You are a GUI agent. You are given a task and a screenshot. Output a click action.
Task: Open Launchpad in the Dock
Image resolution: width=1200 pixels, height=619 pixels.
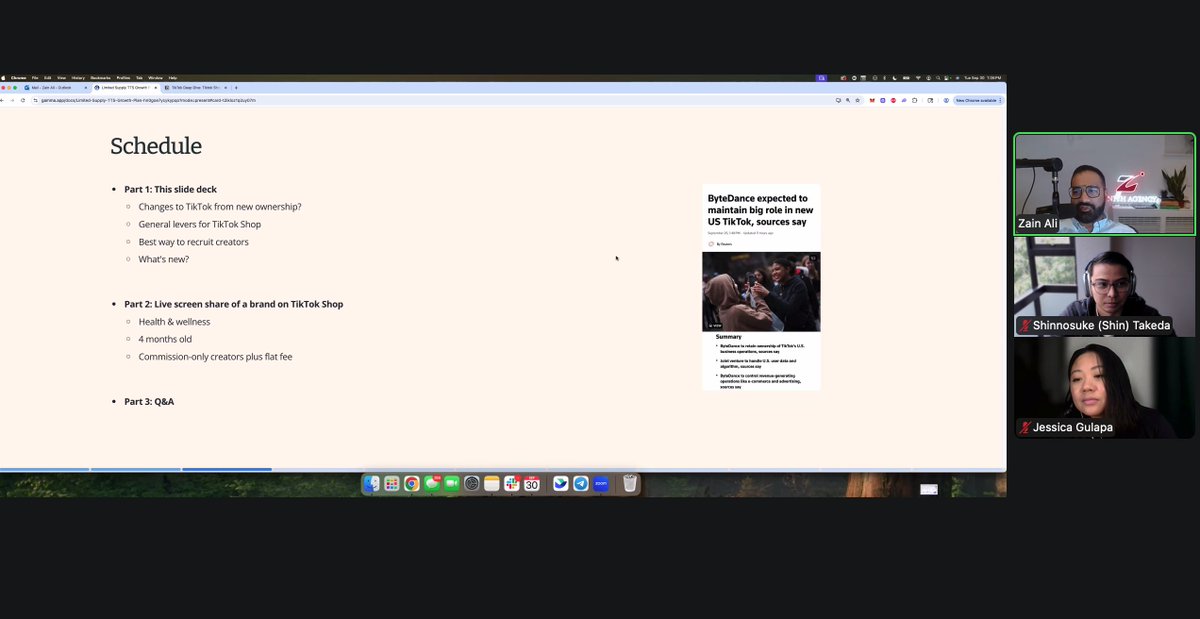[x=392, y=484]
